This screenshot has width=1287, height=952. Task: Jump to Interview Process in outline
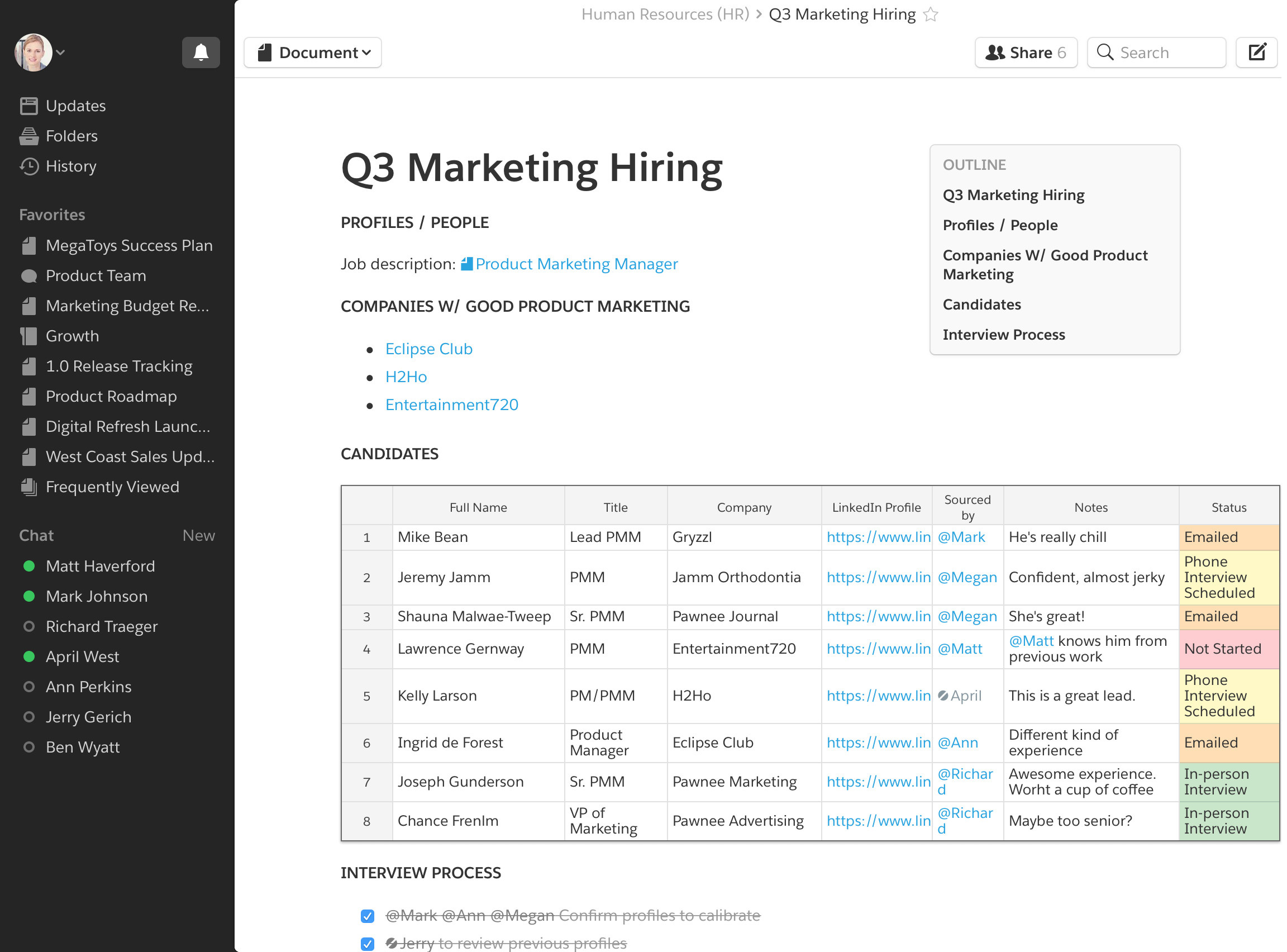1004,335
